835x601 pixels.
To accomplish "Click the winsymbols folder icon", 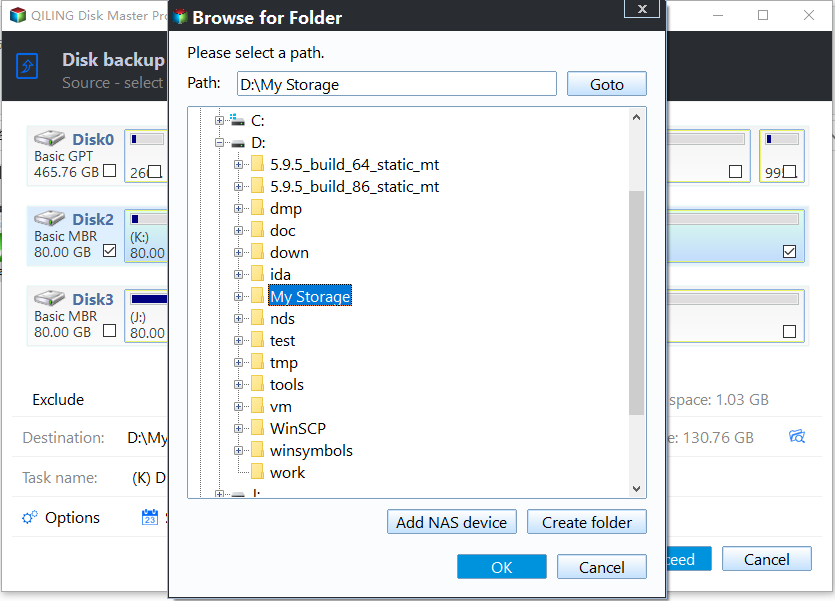I will tap(257, 449).
